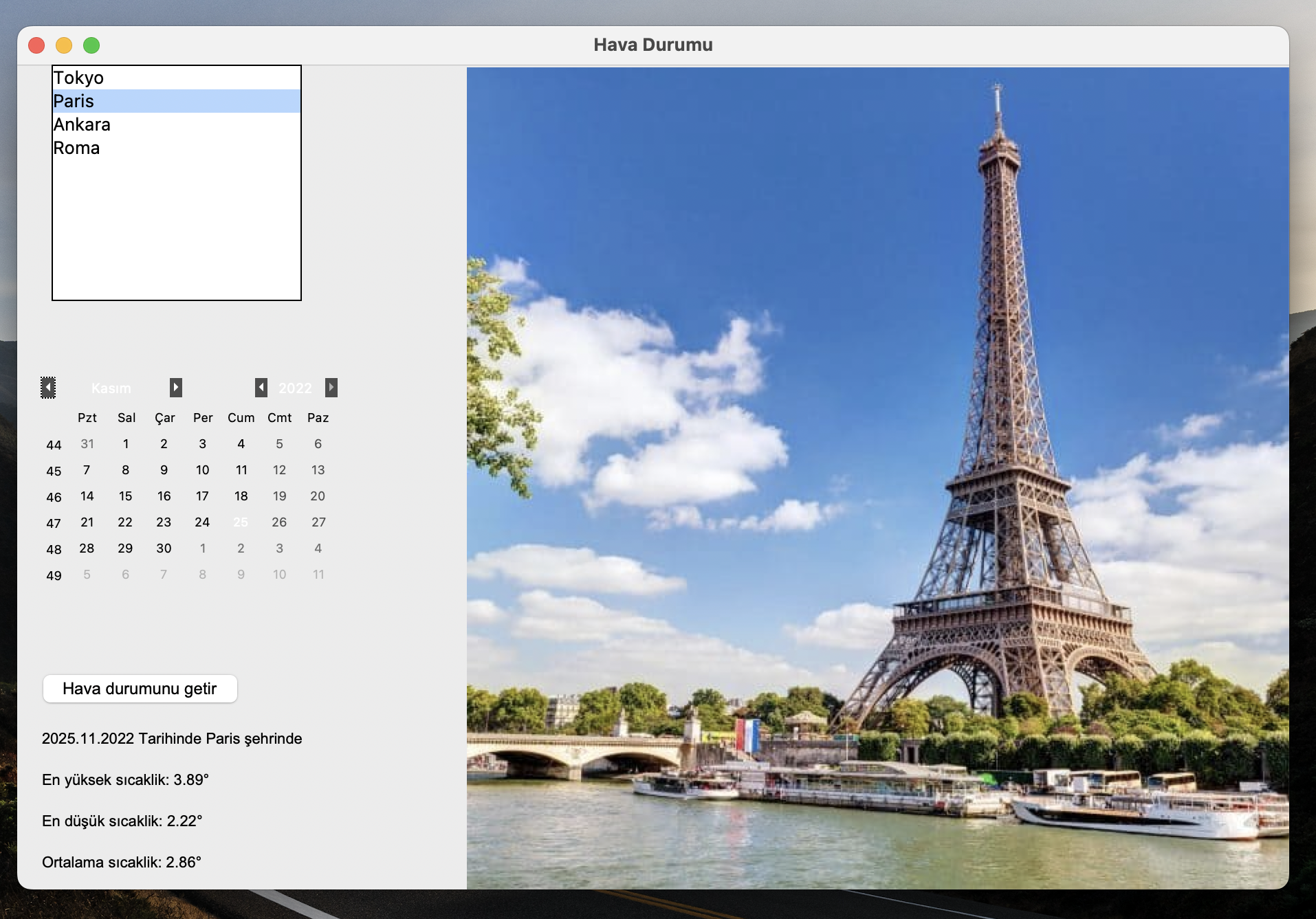Pick November 27 on the calendar
The image size is (1316, 919).
pyautogui.click(x=318, y=522)
